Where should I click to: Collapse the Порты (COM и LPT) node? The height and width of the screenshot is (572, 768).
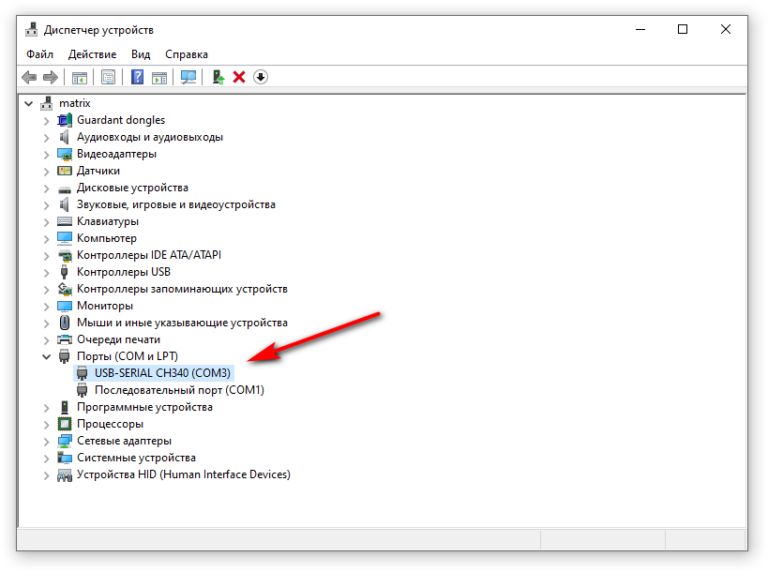[47, 357]
